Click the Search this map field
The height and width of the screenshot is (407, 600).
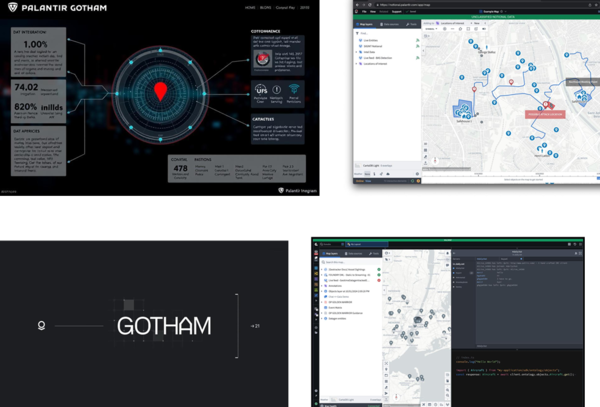pyautogui.click(x=351, y=262)
